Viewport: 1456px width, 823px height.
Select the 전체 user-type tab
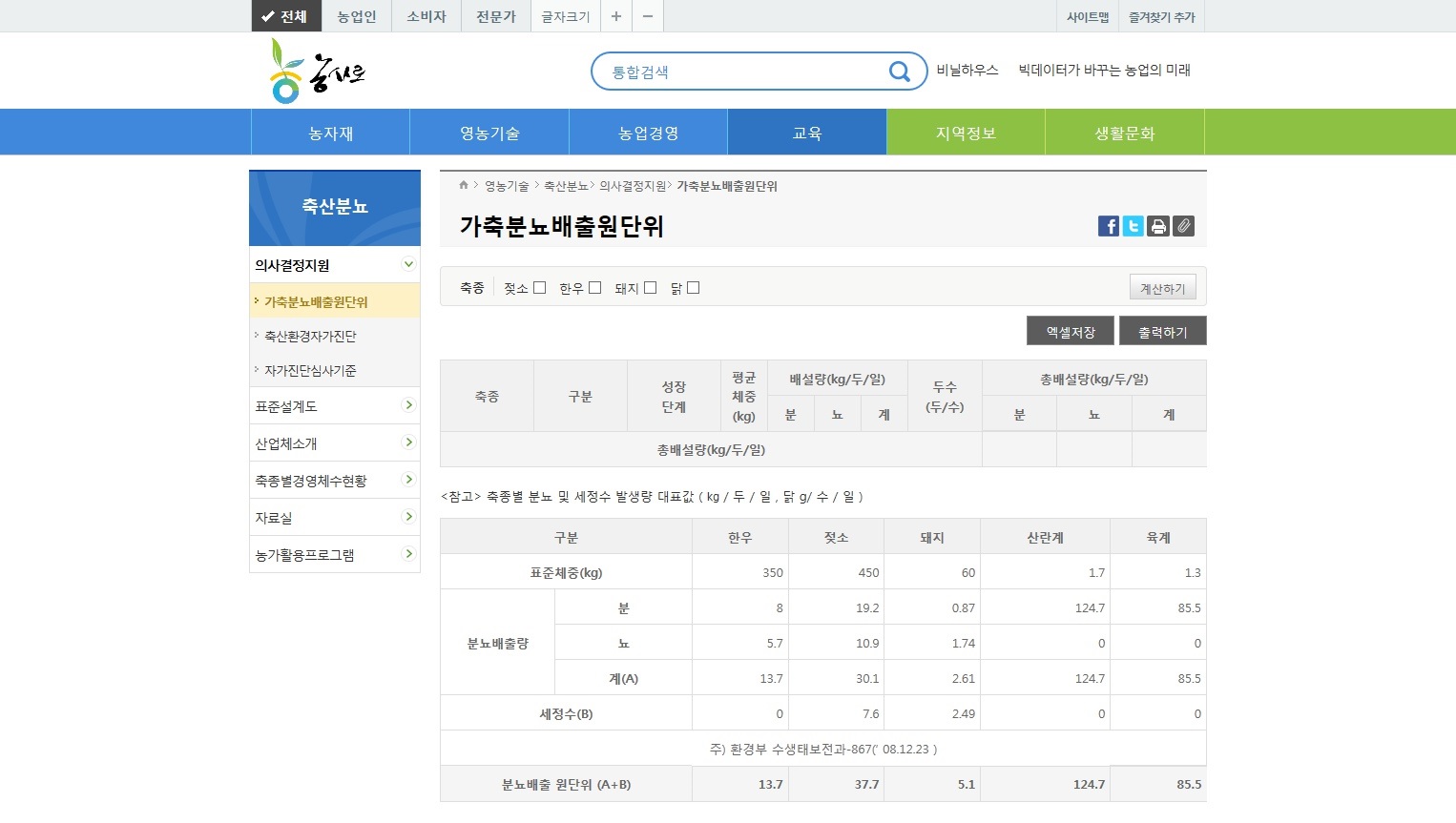coord(286,16)
